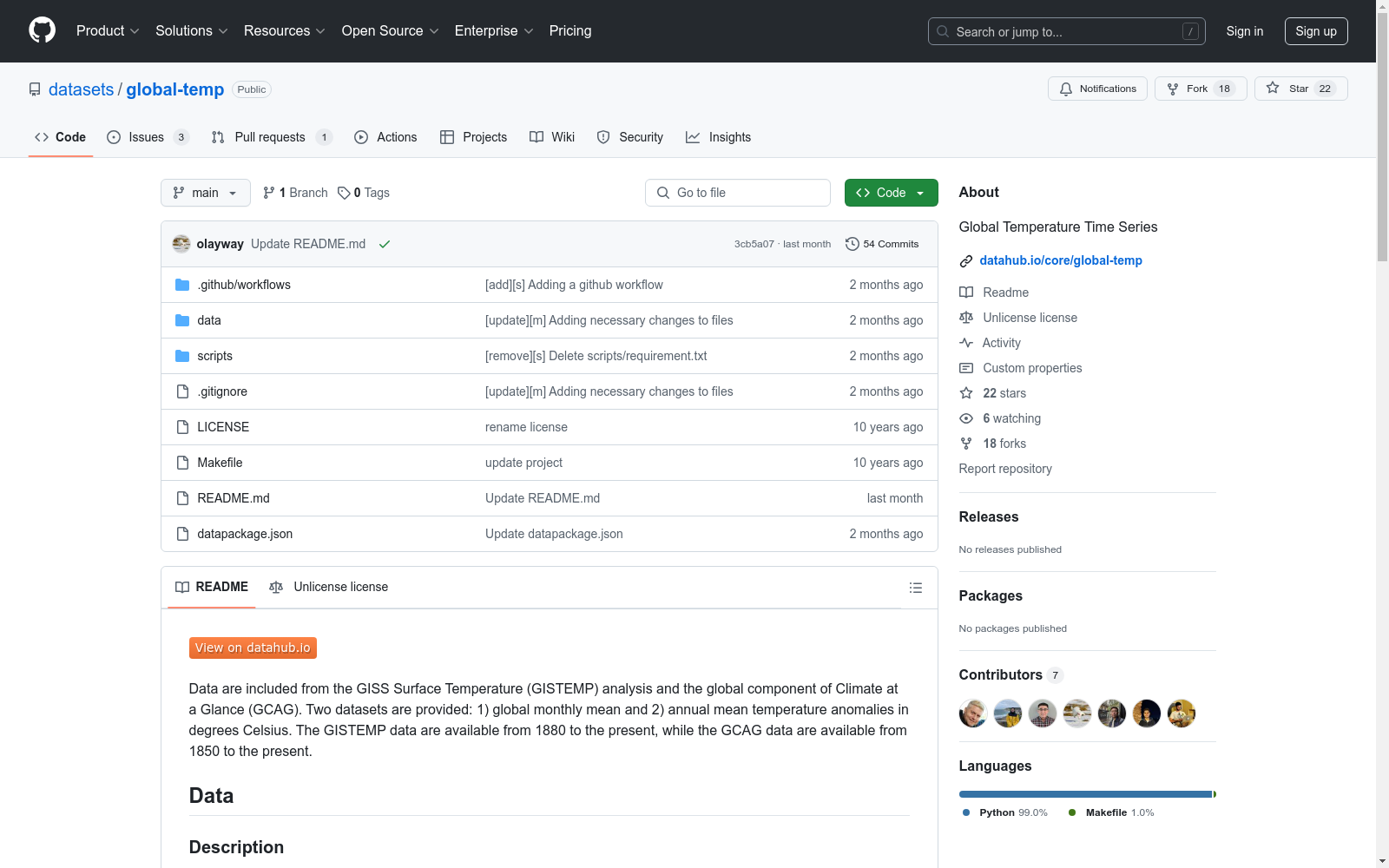Switch to the Insights tab
The width and height of the screenshot is (1389, 868).
click(718, 137)
